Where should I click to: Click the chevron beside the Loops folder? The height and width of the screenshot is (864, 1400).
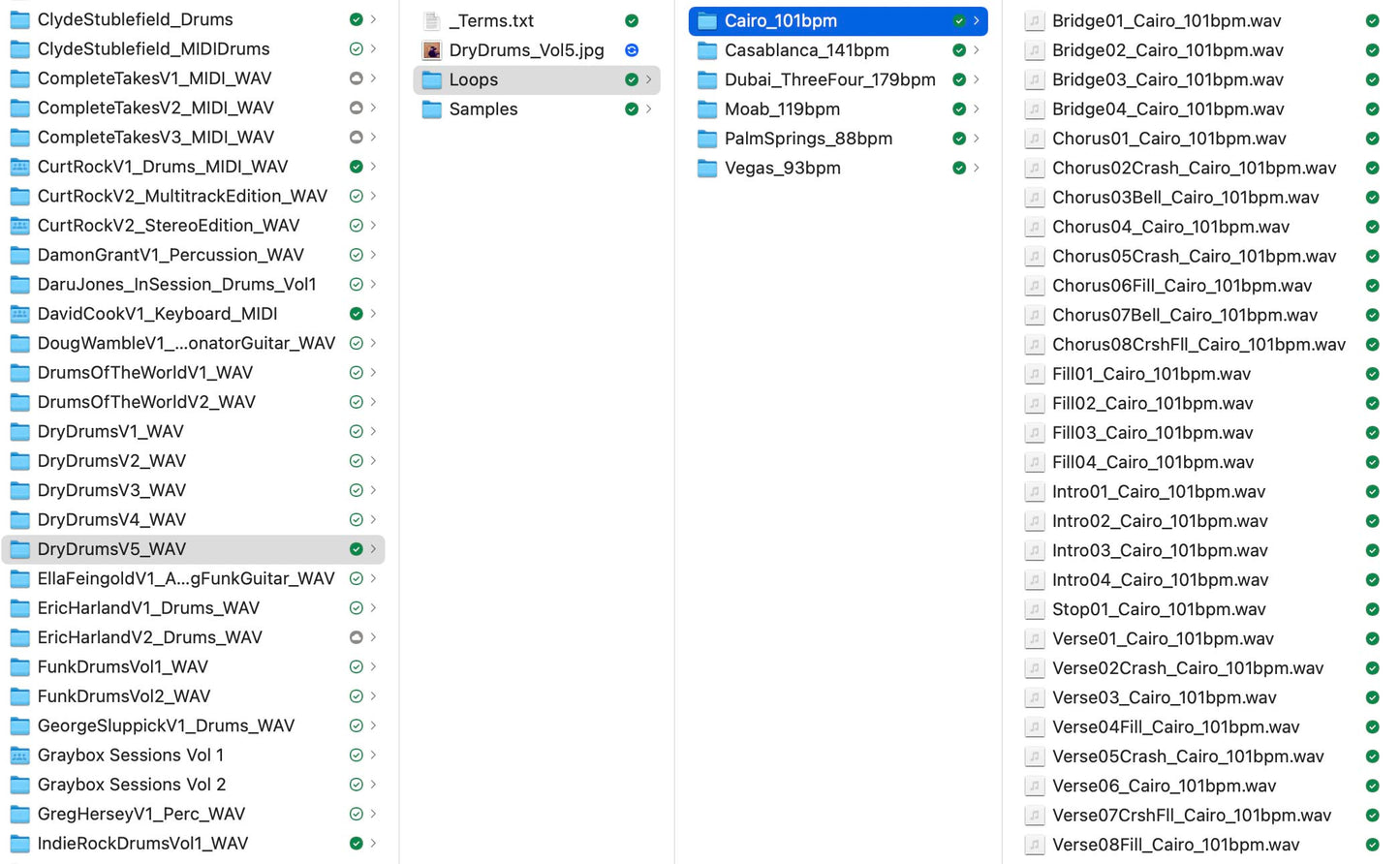click(x=648, y=79)
